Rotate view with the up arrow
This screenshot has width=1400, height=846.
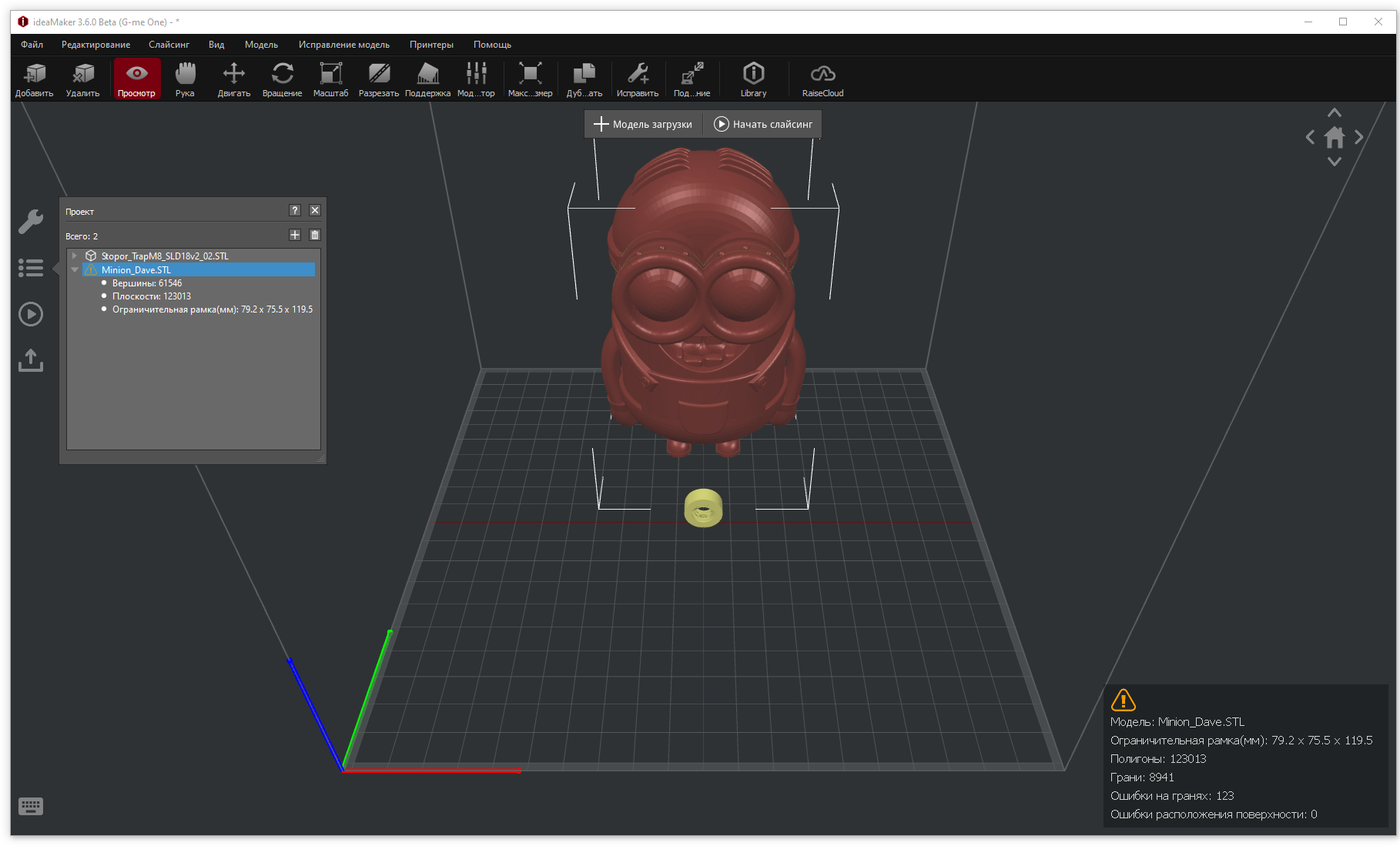[x=1335, y=113]
